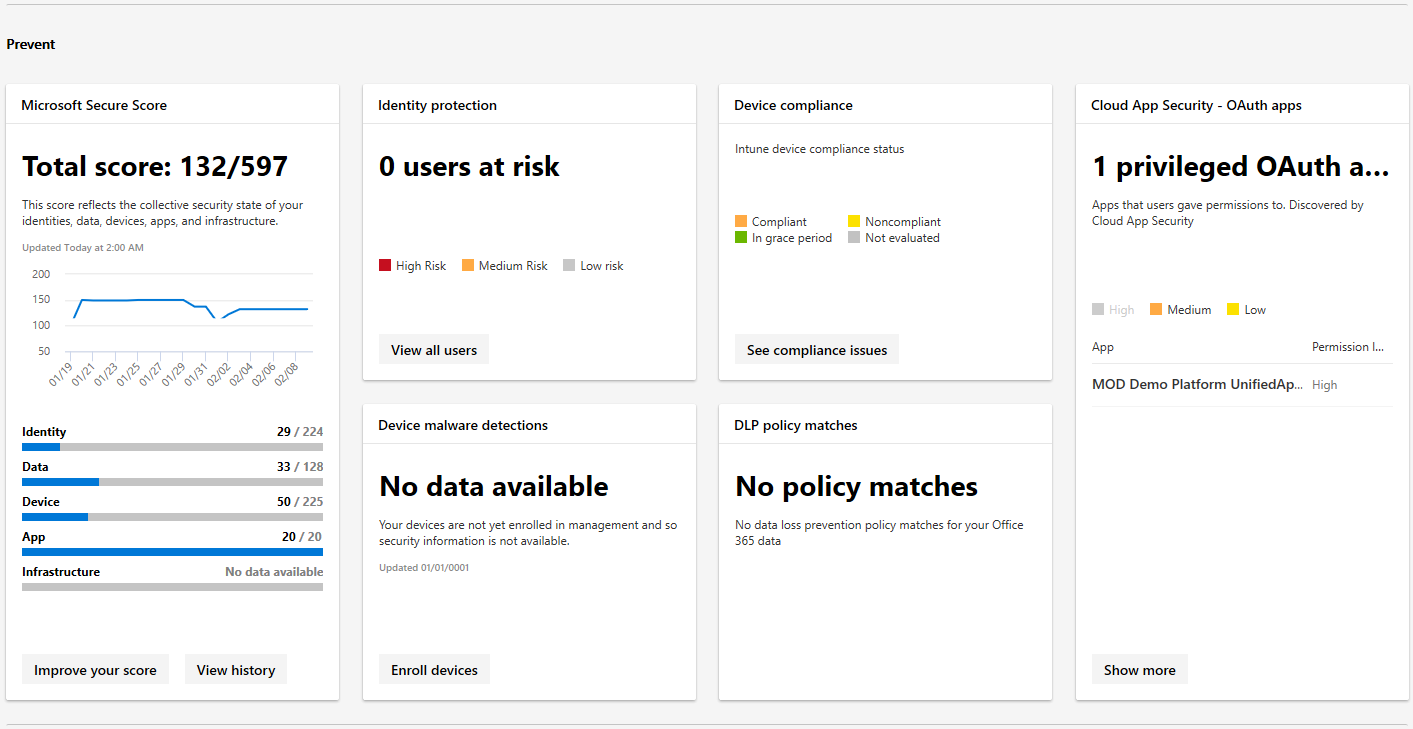The image size is (1413, 729).
Task: Select the Low risk gray legend swatch
Action: pos(569,266)
